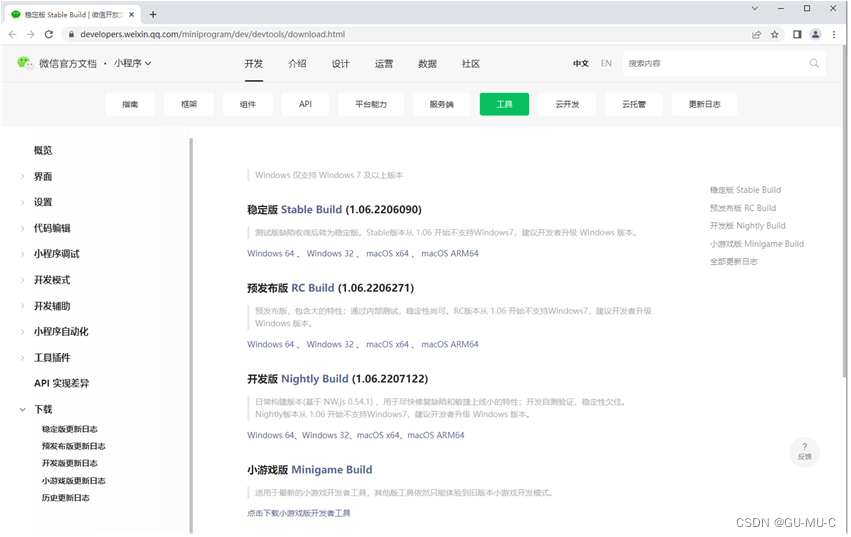
Task: Download RC Build macOS x64
Action: click(388, 344)
